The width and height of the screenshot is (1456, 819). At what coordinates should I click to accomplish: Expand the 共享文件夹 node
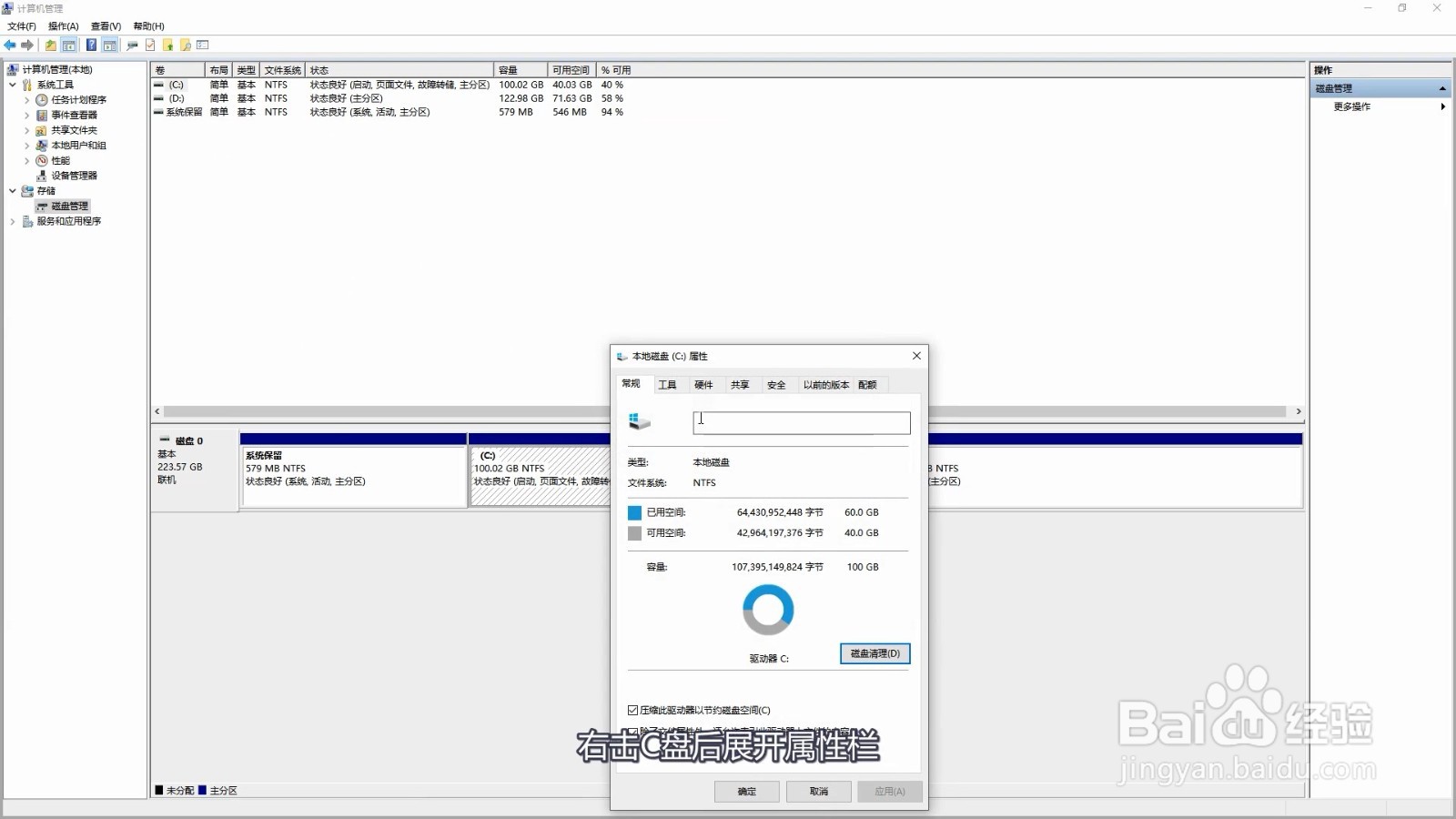click(26, 130)
